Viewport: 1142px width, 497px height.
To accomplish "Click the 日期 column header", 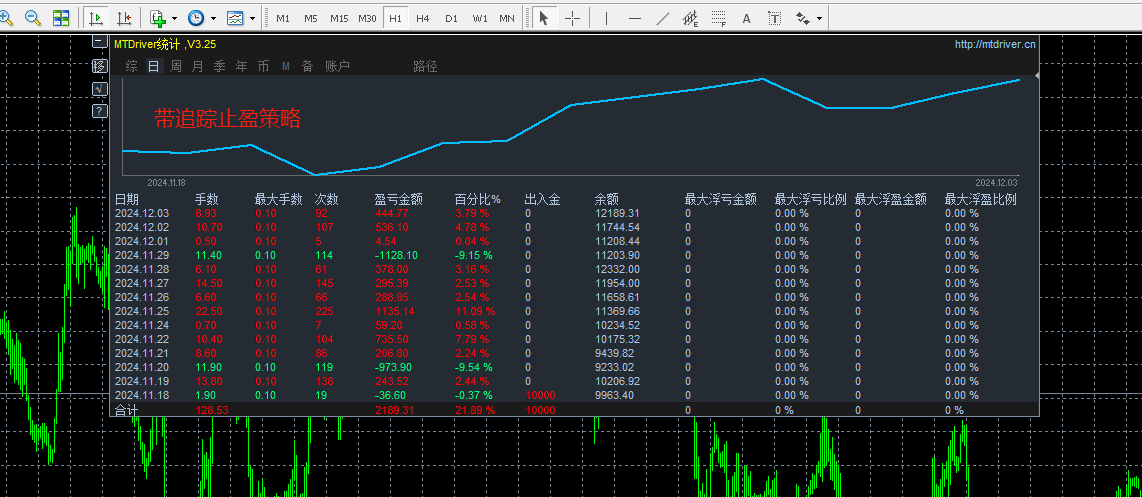I will [127, 199].
